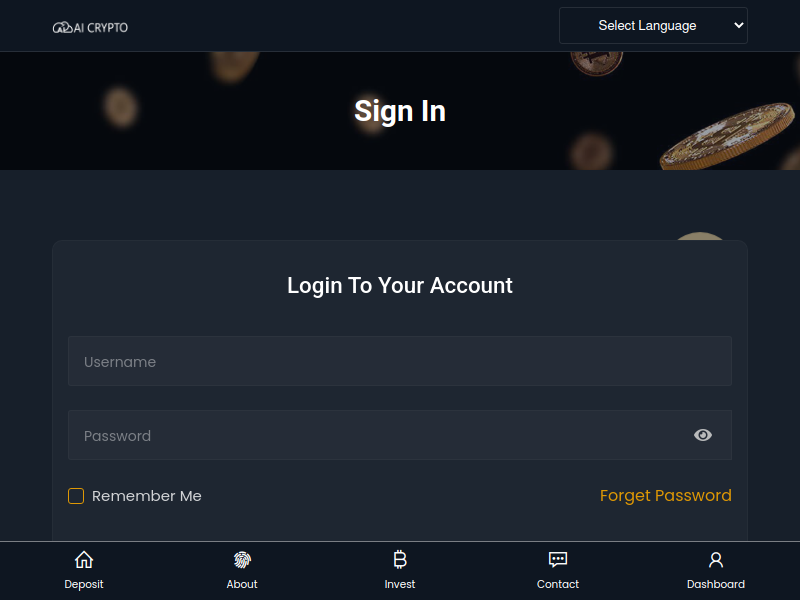Click the house icon above Deposit
This screenshot has width=800, height=600.
84,560
